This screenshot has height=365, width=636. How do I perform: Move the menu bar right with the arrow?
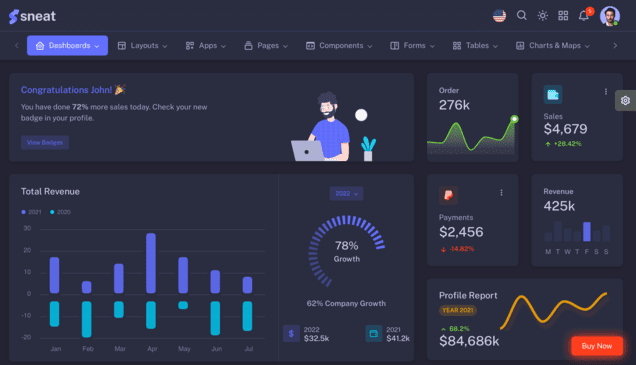tap(615, 45)
